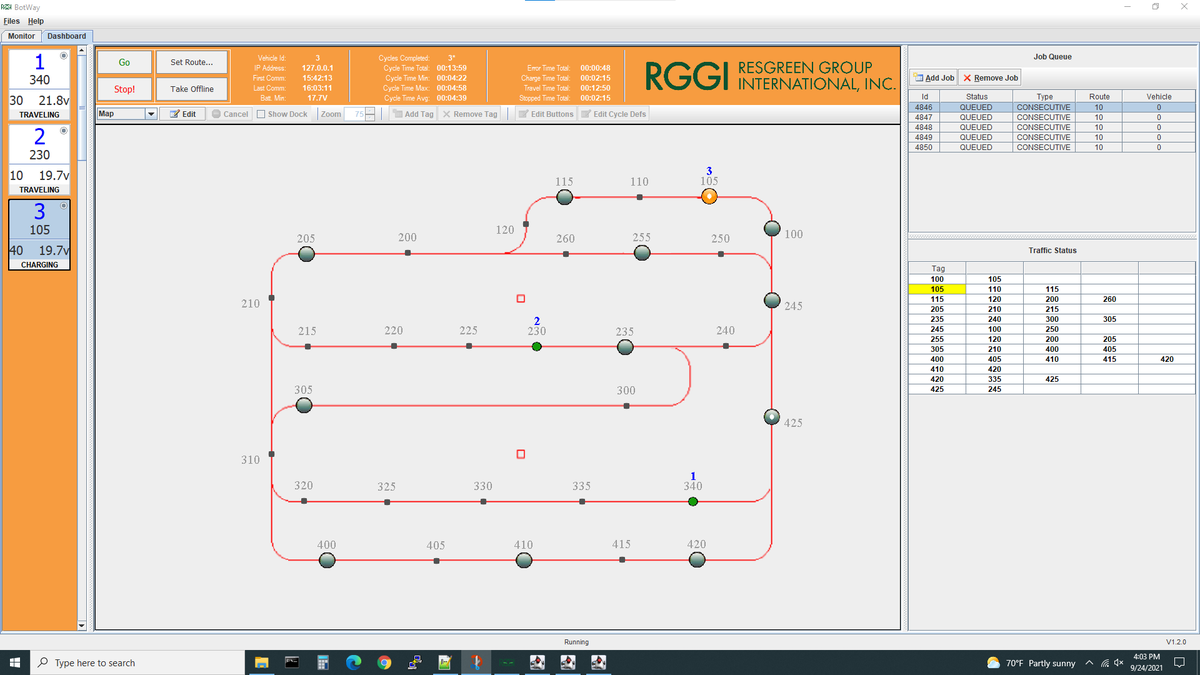This screenshot has width=1200, height=675.
Task: Increase the Zoom value with up arrow
Action: [369, 111]
